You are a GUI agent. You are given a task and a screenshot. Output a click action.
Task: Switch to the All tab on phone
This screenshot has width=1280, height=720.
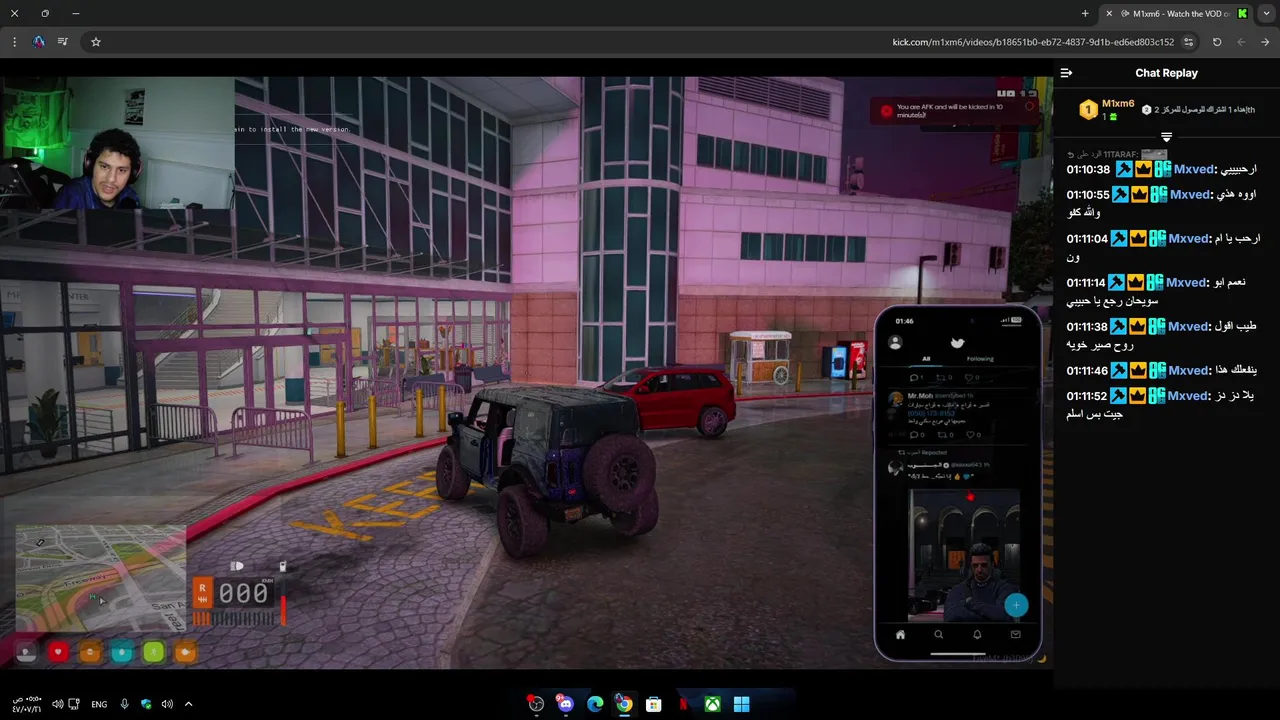click(x=926, y=359)
